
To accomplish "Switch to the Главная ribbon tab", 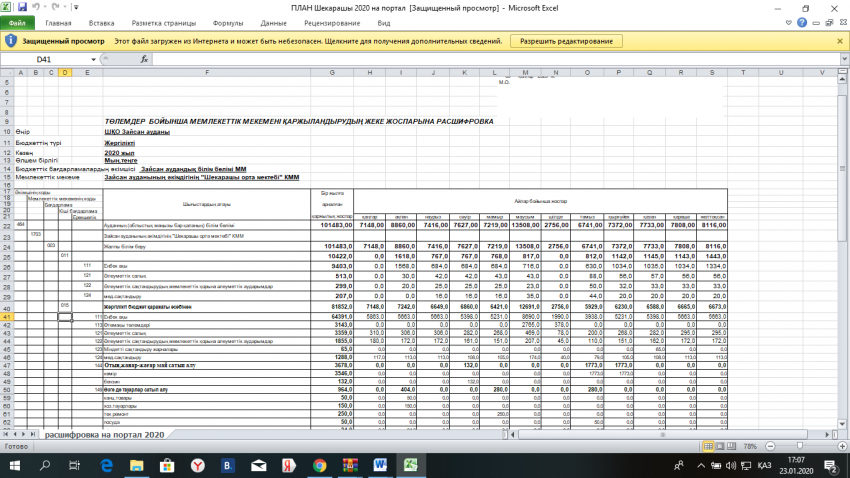I will click(x=58, y=23).
